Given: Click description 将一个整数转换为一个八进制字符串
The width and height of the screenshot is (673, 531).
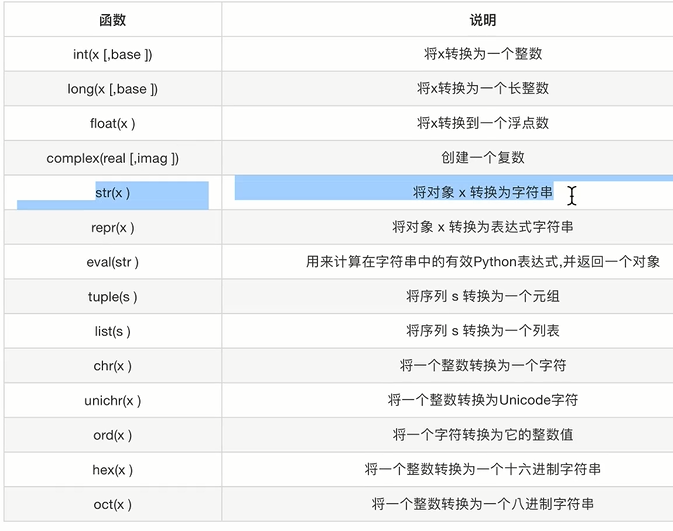Looking at the screenshot, I should coord(483,504).
